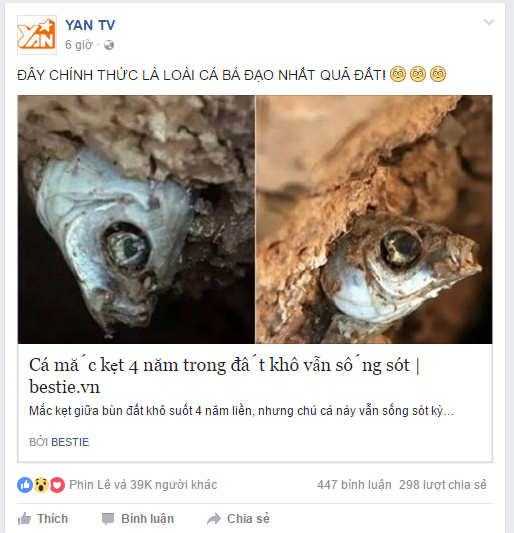Open the right fish photo thumbnail
The height and width of the screenshot is (533, 514).
[x=374, y=219]
